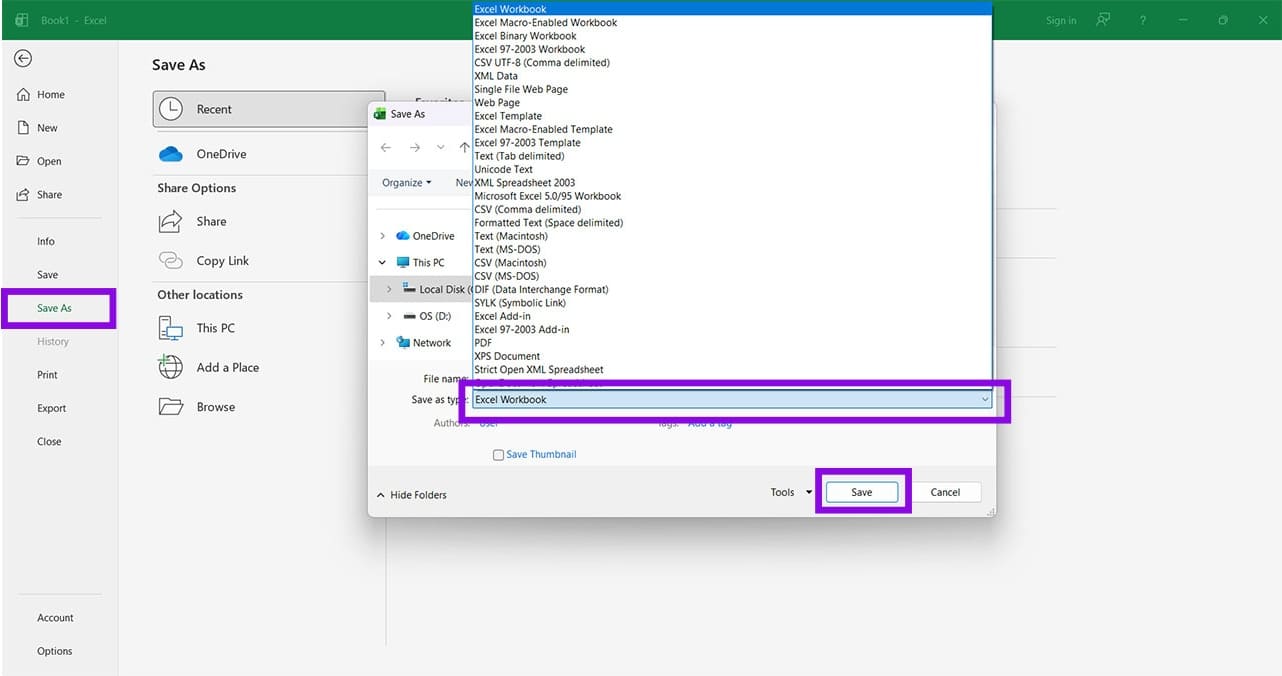1282x676 pixels.
Task: Go back using the circled arrow icon
Action: tap(23, 59)
